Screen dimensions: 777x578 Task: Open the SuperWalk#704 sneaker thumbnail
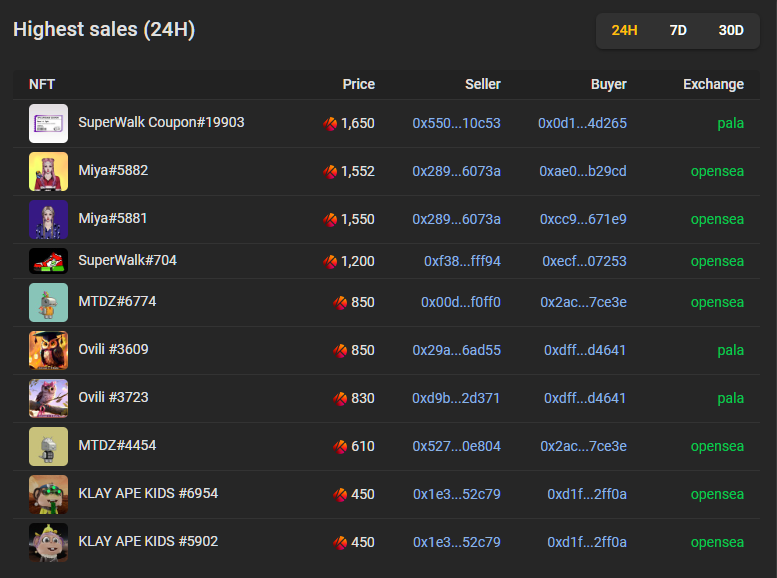(x=48, y=261)
